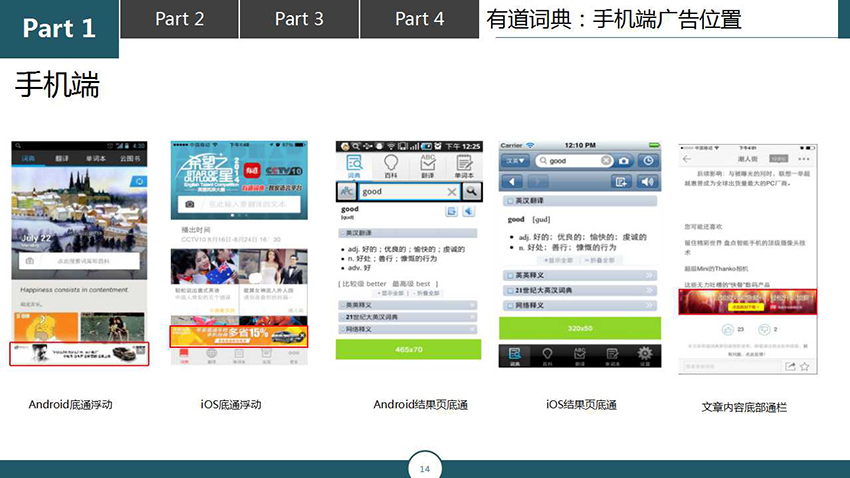Expand 英英释义 section in iOS results
The height and width of the screenshot is (478, 850).
point(579,275)
